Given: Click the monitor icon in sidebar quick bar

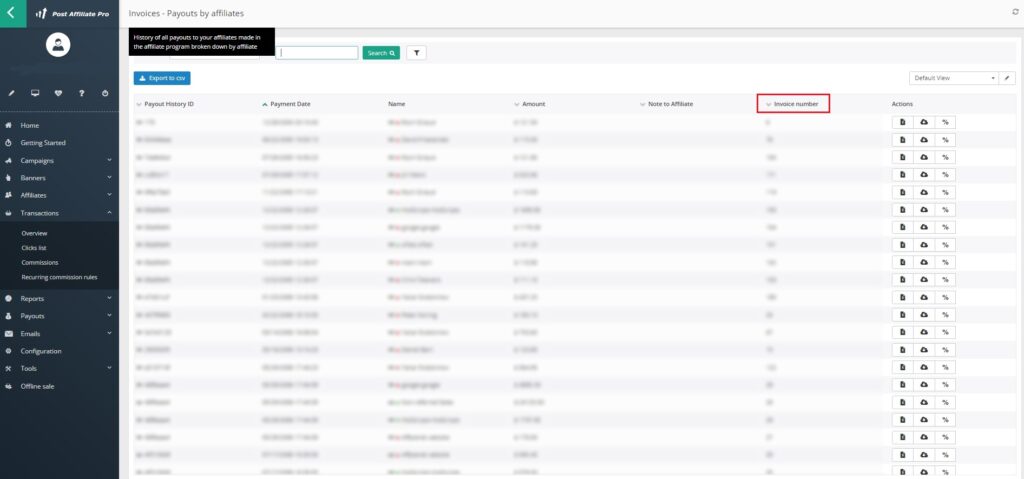Looking at the screenshot, I should (35, 93).
